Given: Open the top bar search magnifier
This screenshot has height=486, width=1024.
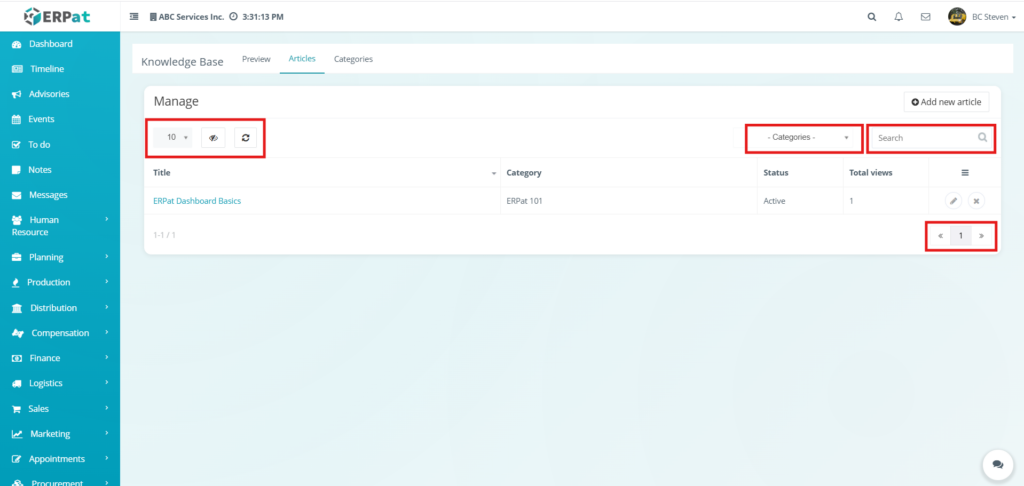Looking at the screenshot, I should pos(872,17).
